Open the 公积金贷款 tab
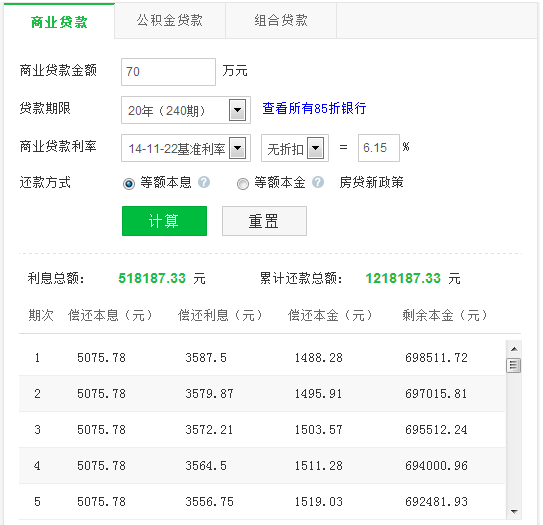 click(x=170, y=20)
